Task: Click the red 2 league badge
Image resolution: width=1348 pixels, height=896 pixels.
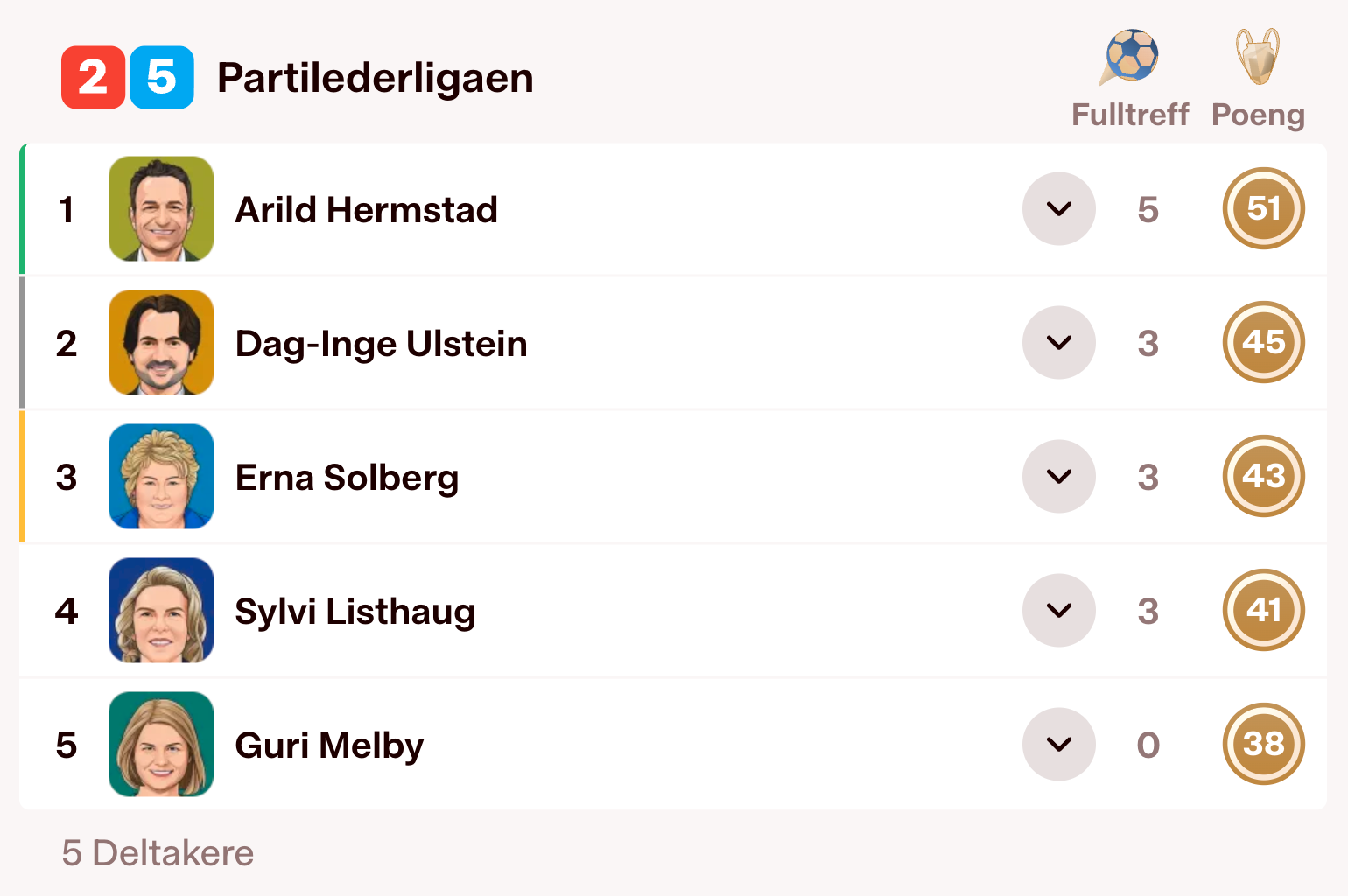Action: click(93, 77)
